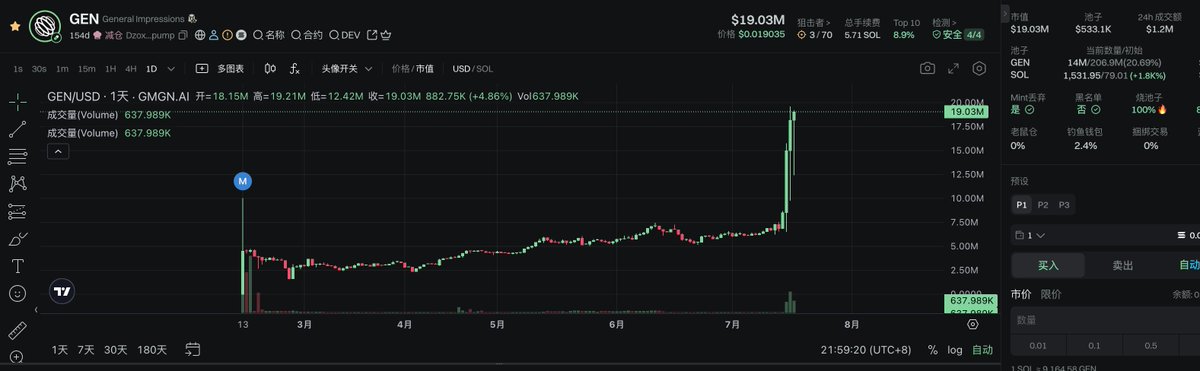Select the 4H timeframe
This screenshot has height=371, width=1200.
click(x=131, y=69)
